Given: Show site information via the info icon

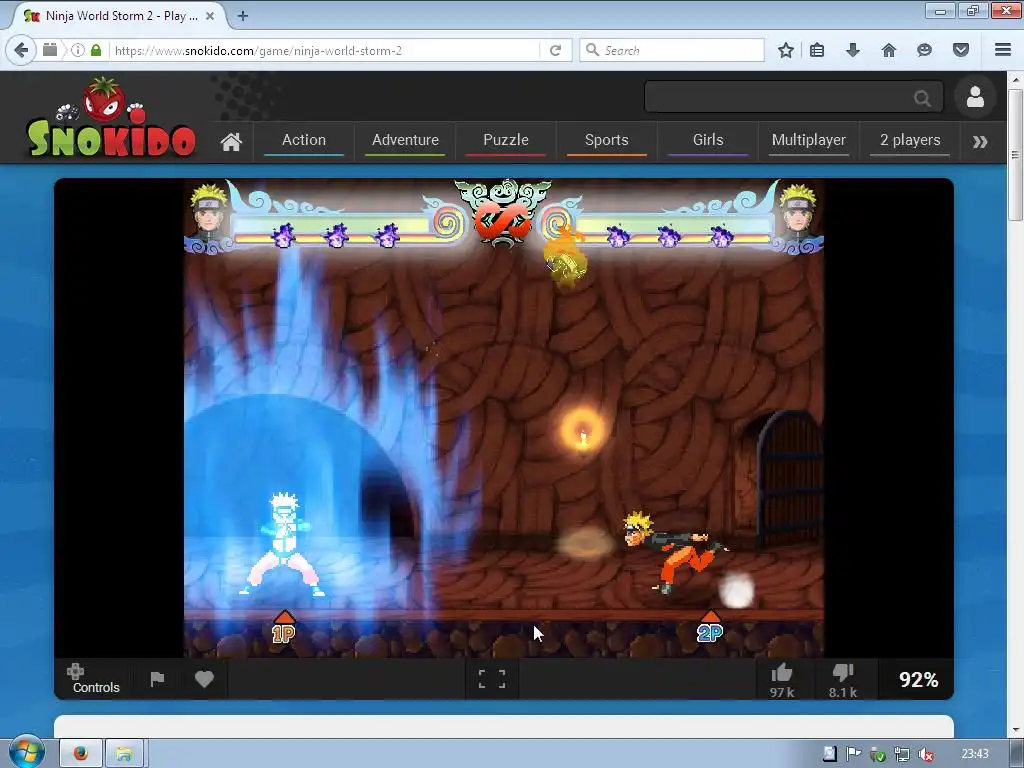Looking at the screenshot, I should tap(78, 50).
